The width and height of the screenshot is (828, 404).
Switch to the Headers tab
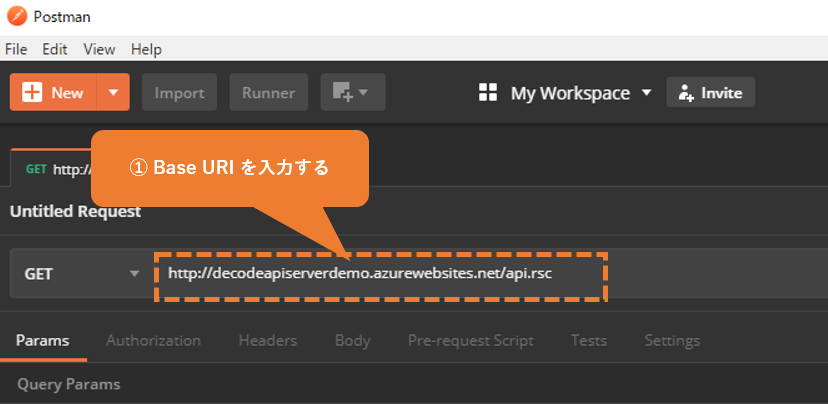(268, 341)
